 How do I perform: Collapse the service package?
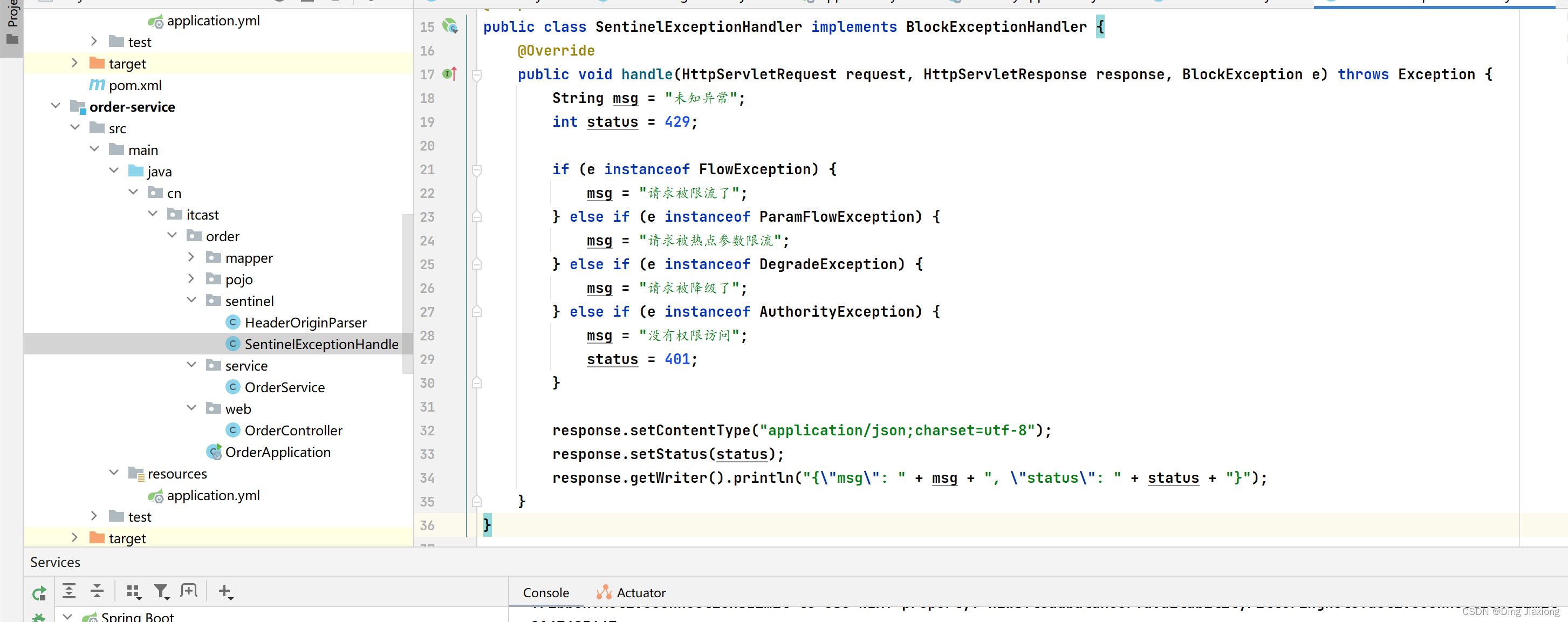(x=191, y=365)
